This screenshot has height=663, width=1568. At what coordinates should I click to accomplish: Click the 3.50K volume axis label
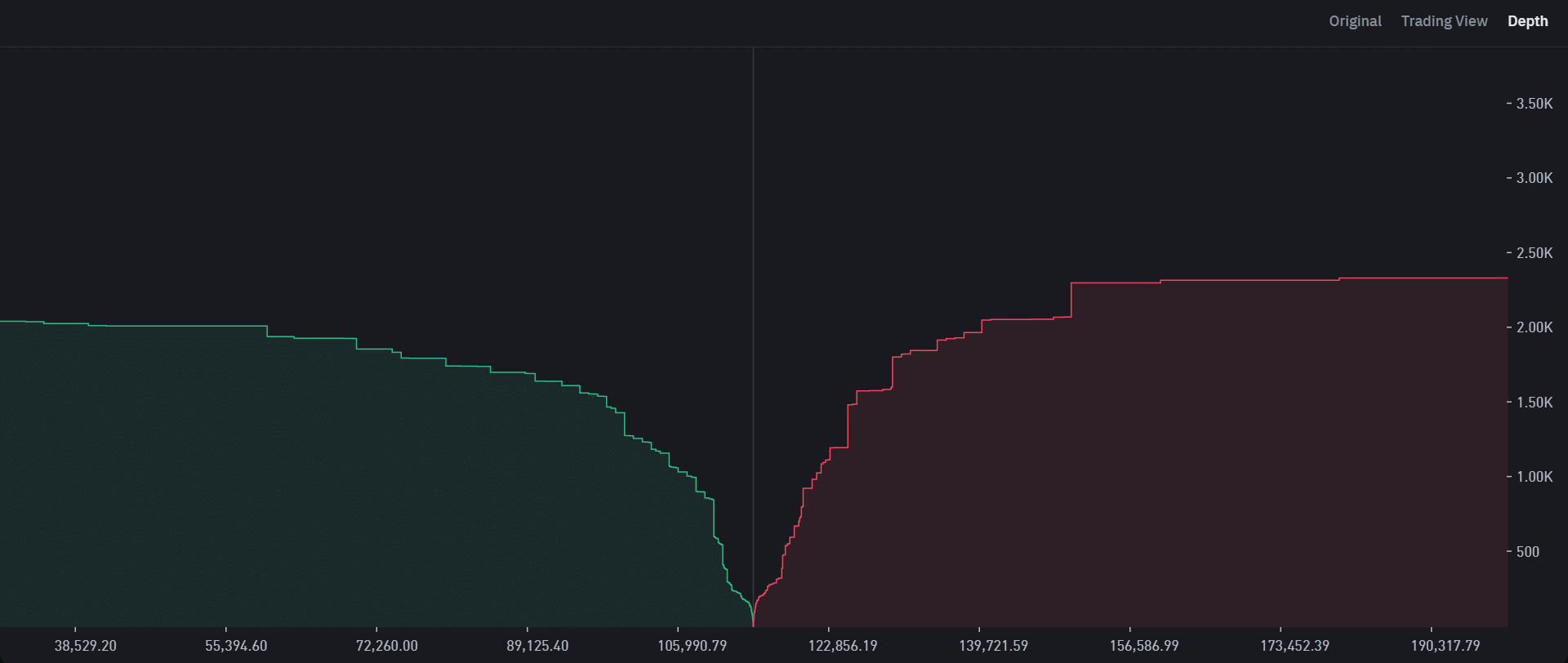coord(1535,104)
